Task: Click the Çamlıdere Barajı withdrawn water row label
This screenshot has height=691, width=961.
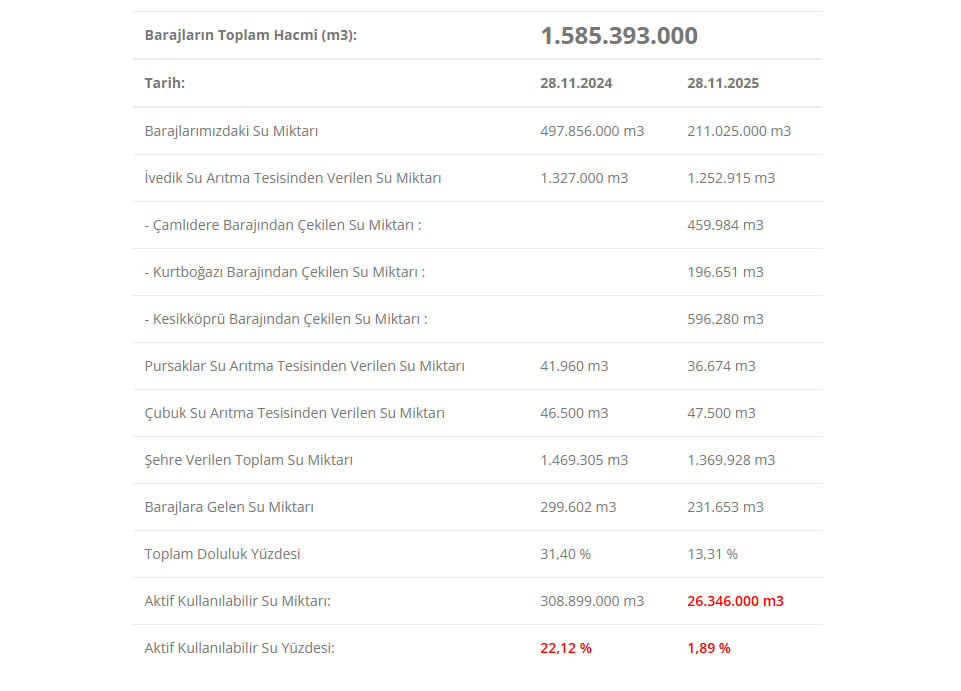Action: pyautogui.click(x=283, y=225)
